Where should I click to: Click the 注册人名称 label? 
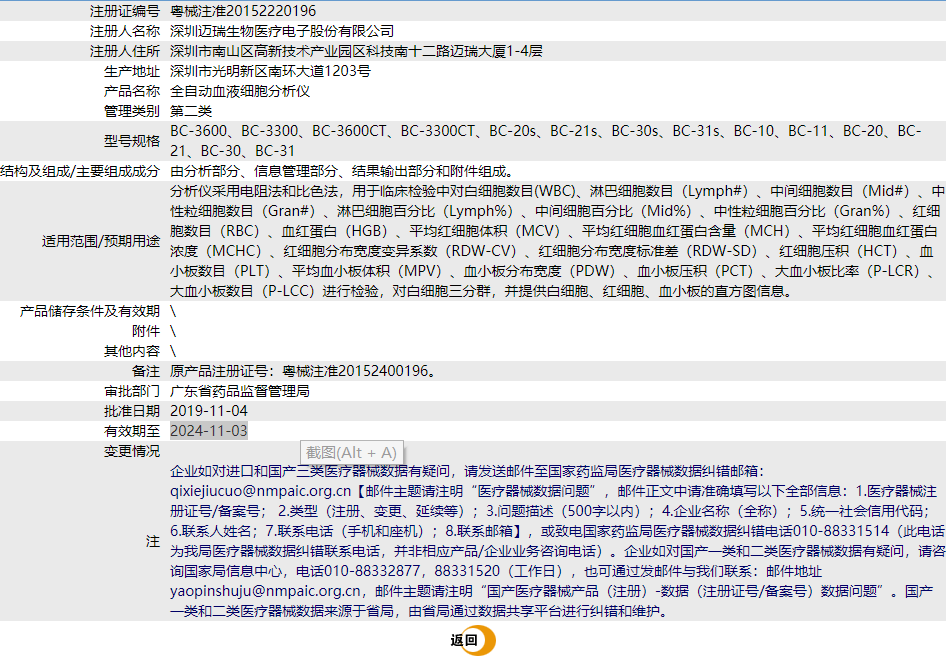coord(125,31)
